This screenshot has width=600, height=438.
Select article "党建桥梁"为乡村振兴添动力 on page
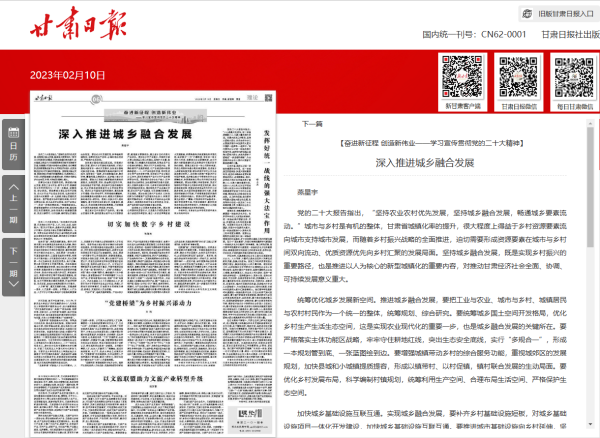coord(148,303)
